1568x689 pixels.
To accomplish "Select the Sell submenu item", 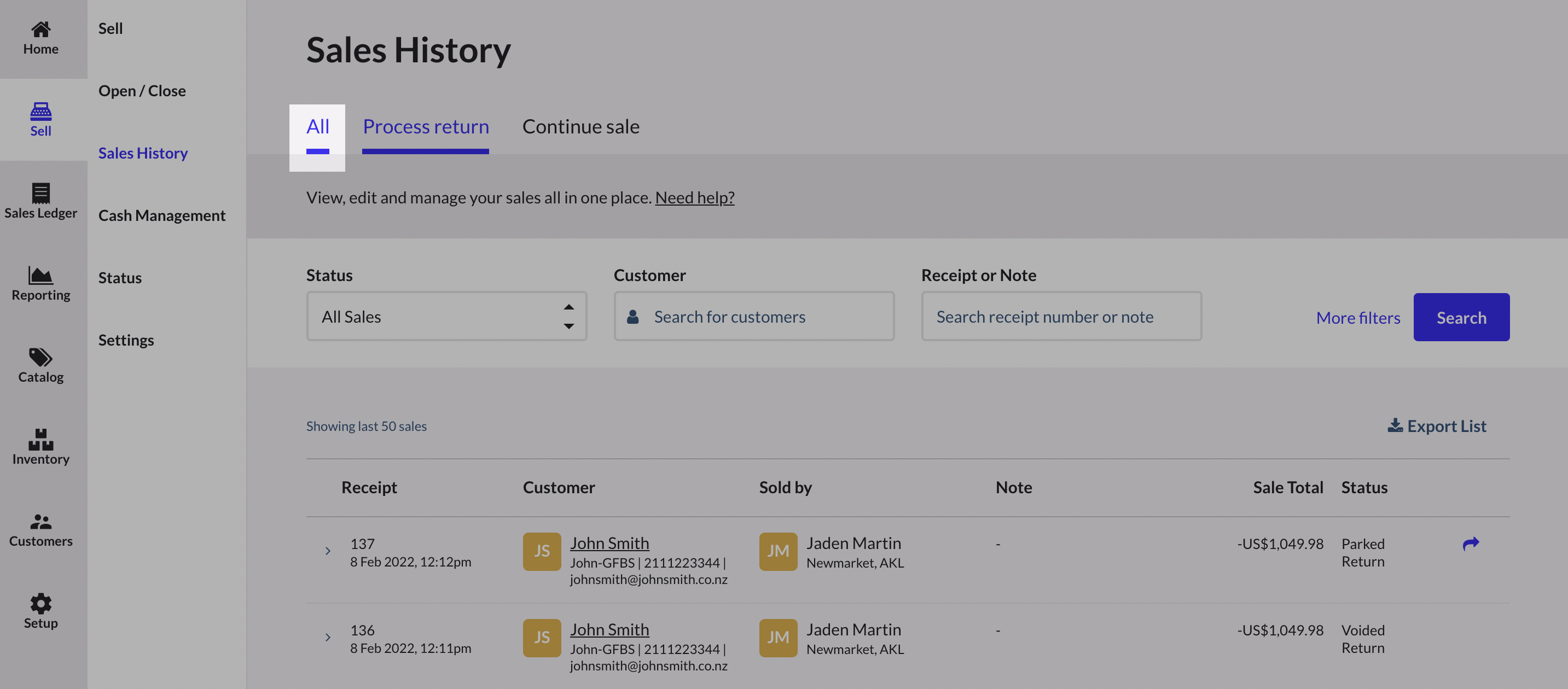I will pos(111,28).
